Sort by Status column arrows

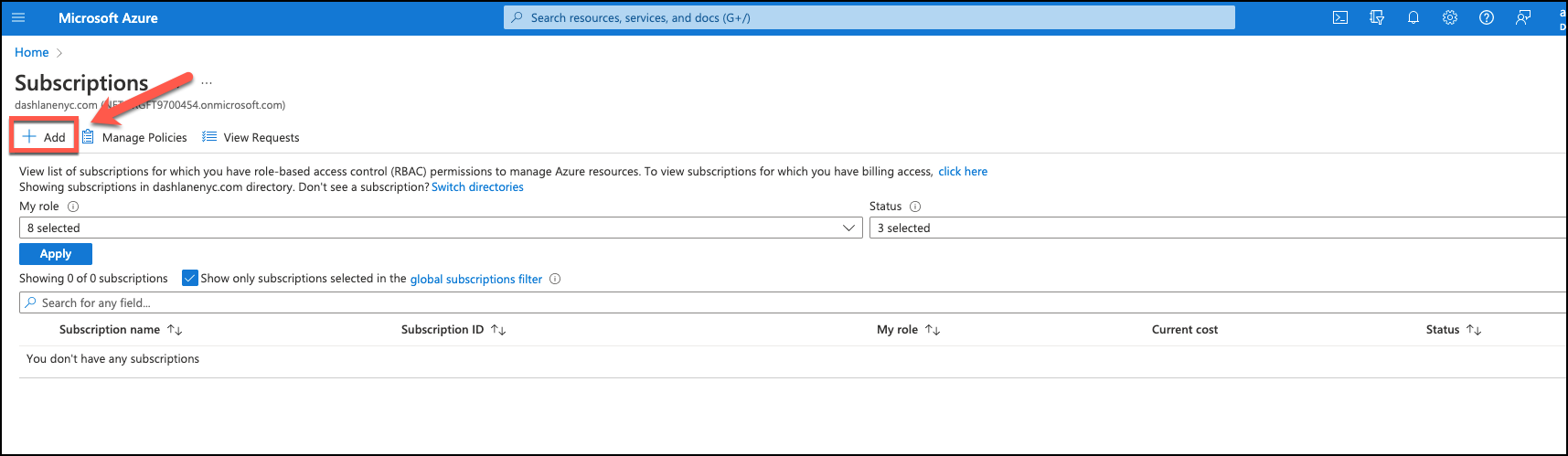pyautogui.click(x=1474, y=330)
